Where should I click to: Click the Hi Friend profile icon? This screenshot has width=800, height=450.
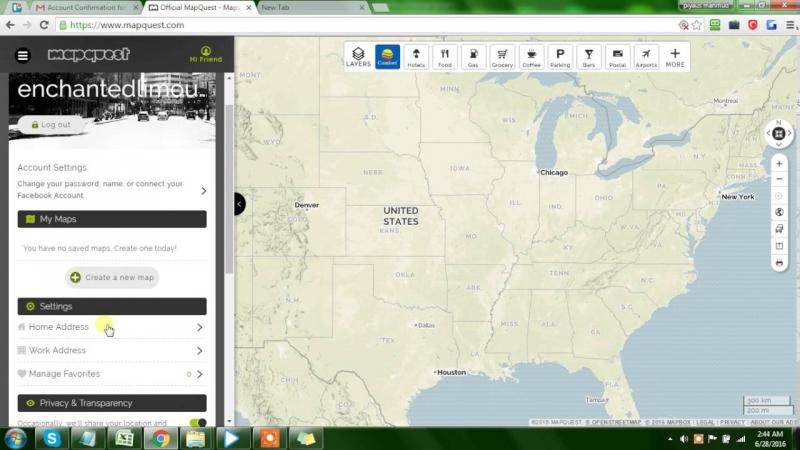click(x=206, y=54)
